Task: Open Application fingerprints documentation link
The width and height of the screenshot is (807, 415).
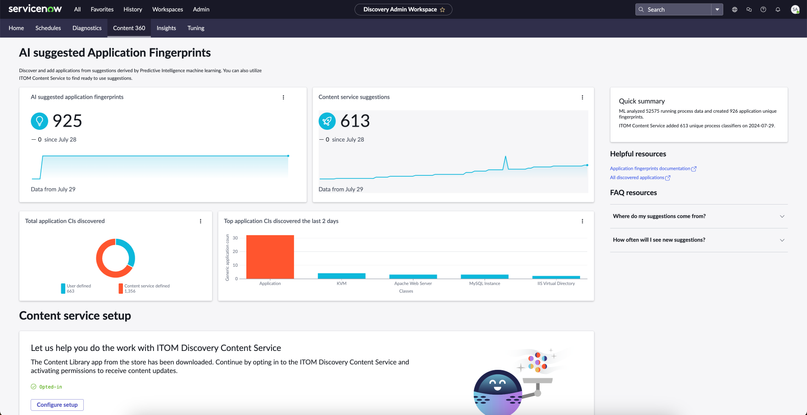Action: [650, 168]
